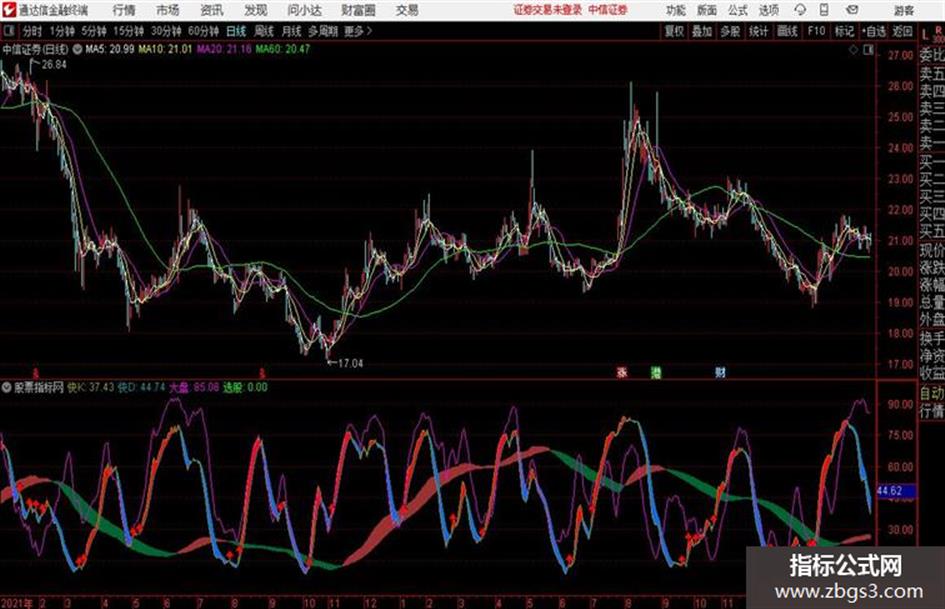Expand the 股票指标网 sub-indicator dropdown arrow

pyautogui.click(x=6, y=387)
